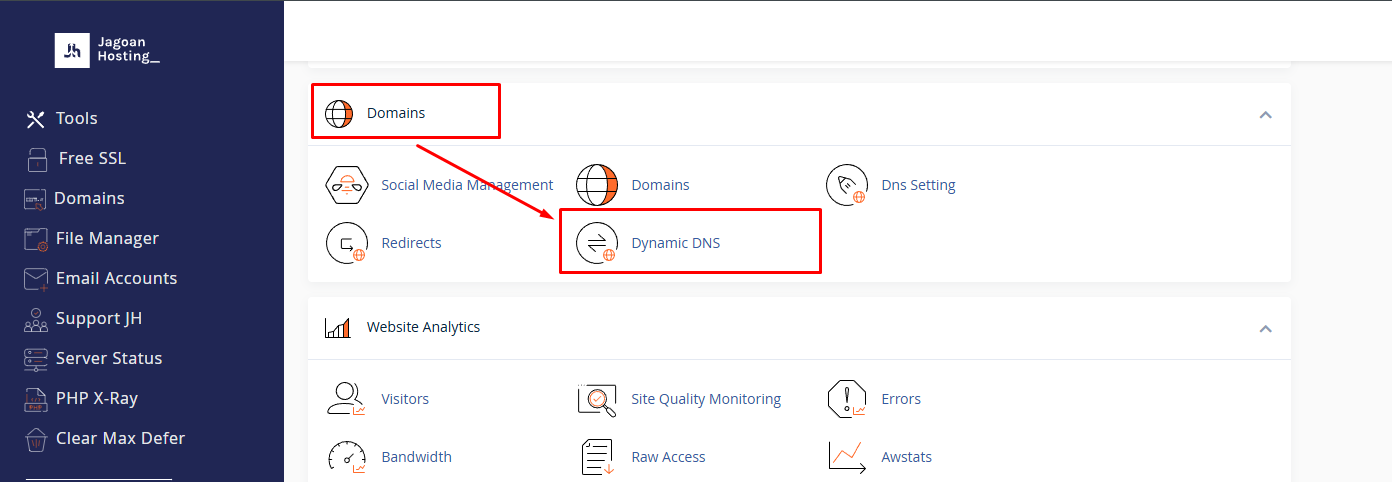
Task: Click the Bandwidth gauge icon
Action: click(347, 457)
